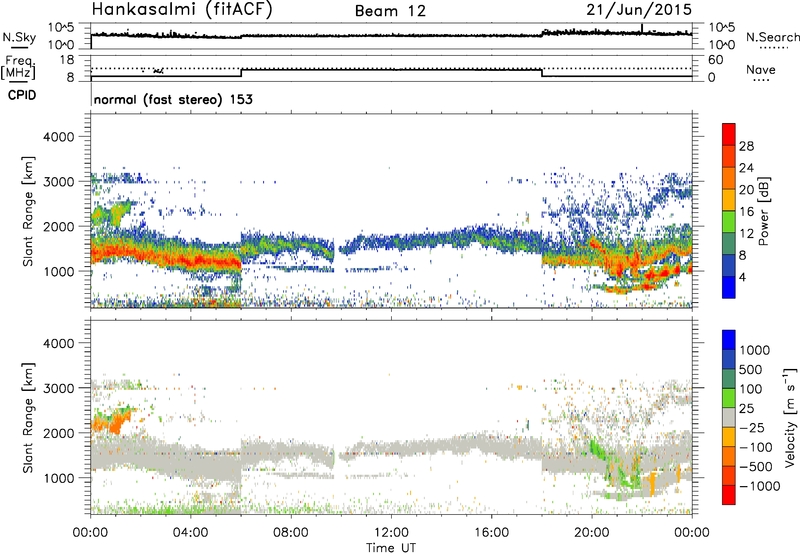Click the '08:00' time axis tick label
800x554 pixels.
(x=291, y=533)
